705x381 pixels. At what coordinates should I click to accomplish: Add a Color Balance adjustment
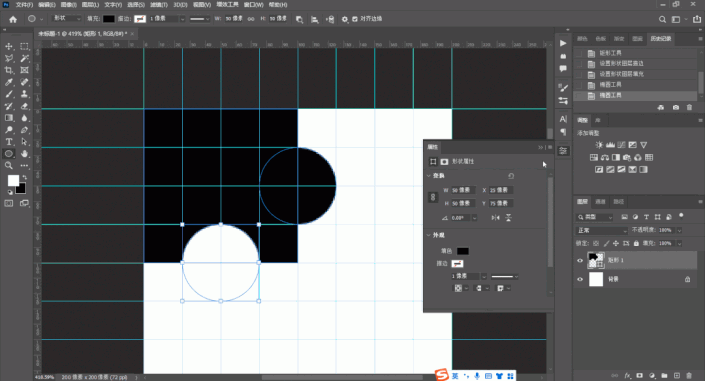coord(605,157)
